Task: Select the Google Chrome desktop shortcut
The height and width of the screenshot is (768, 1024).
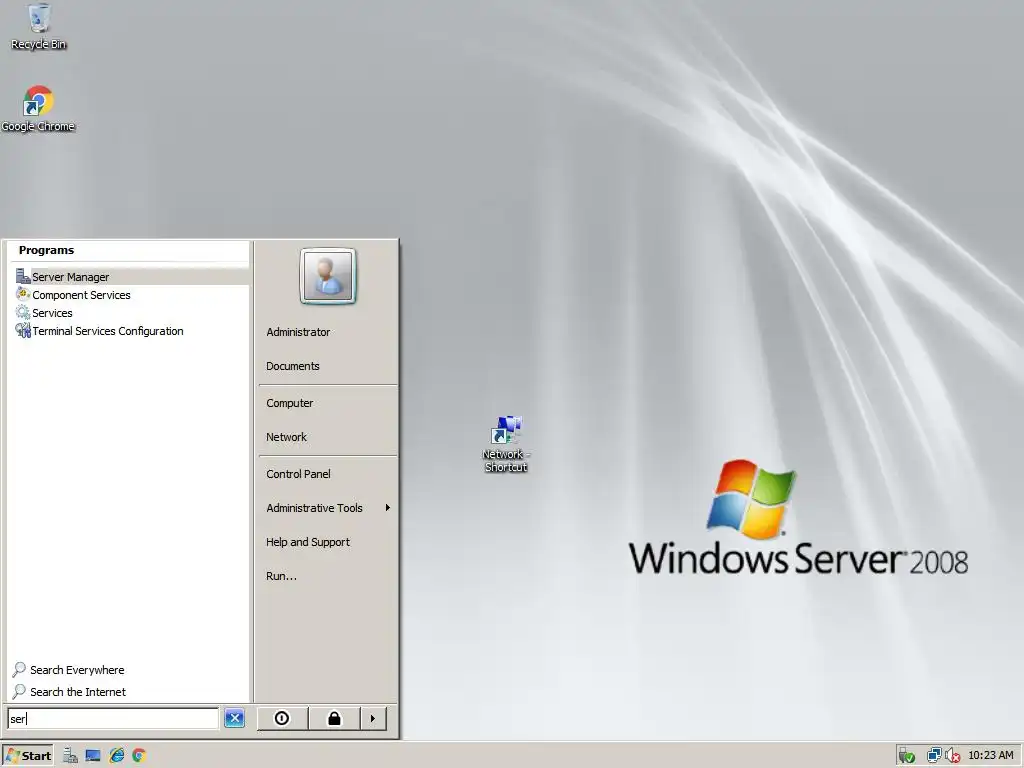Action: 38,108
